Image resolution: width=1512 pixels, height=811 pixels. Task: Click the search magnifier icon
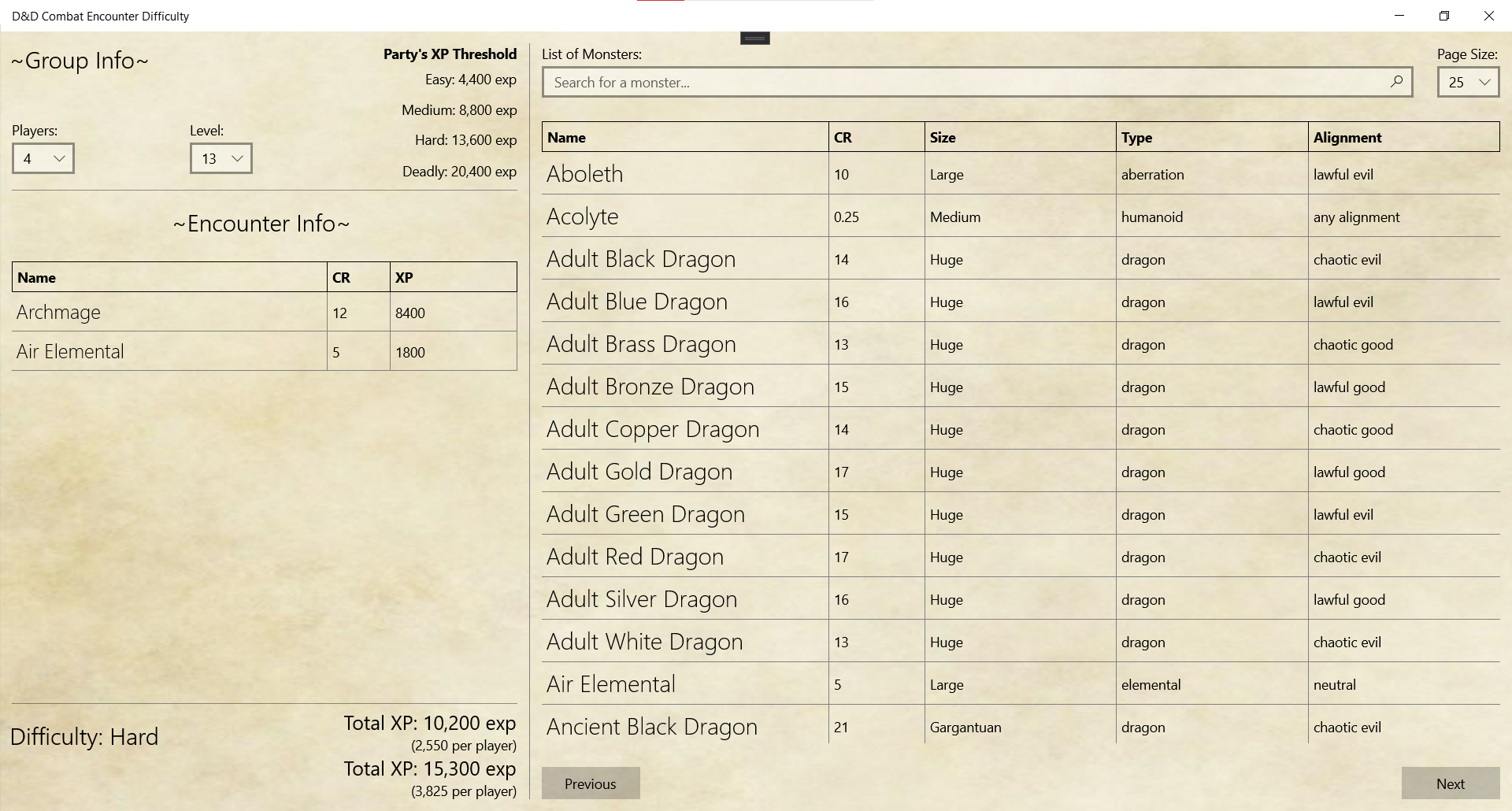(1396, 82)
